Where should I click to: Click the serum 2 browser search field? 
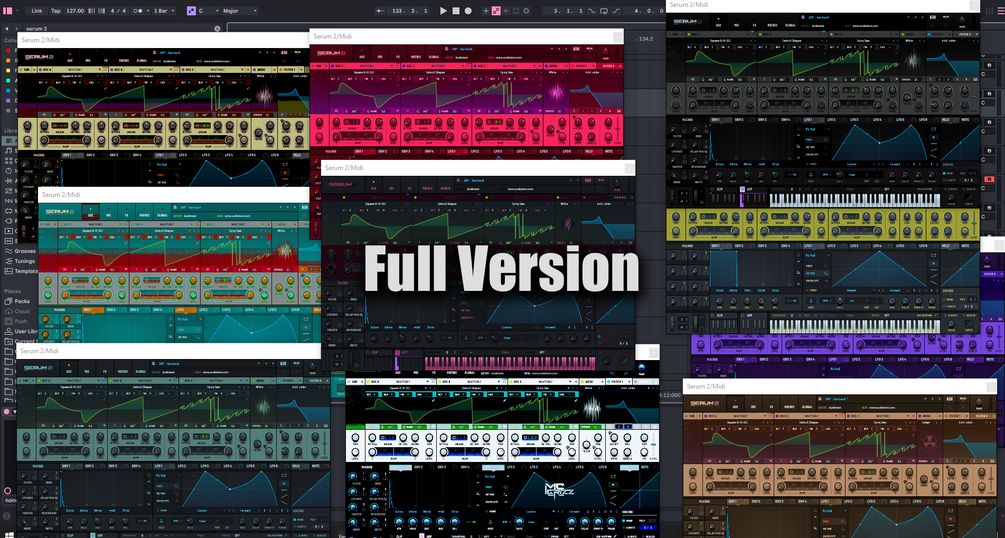pos(119,29)
